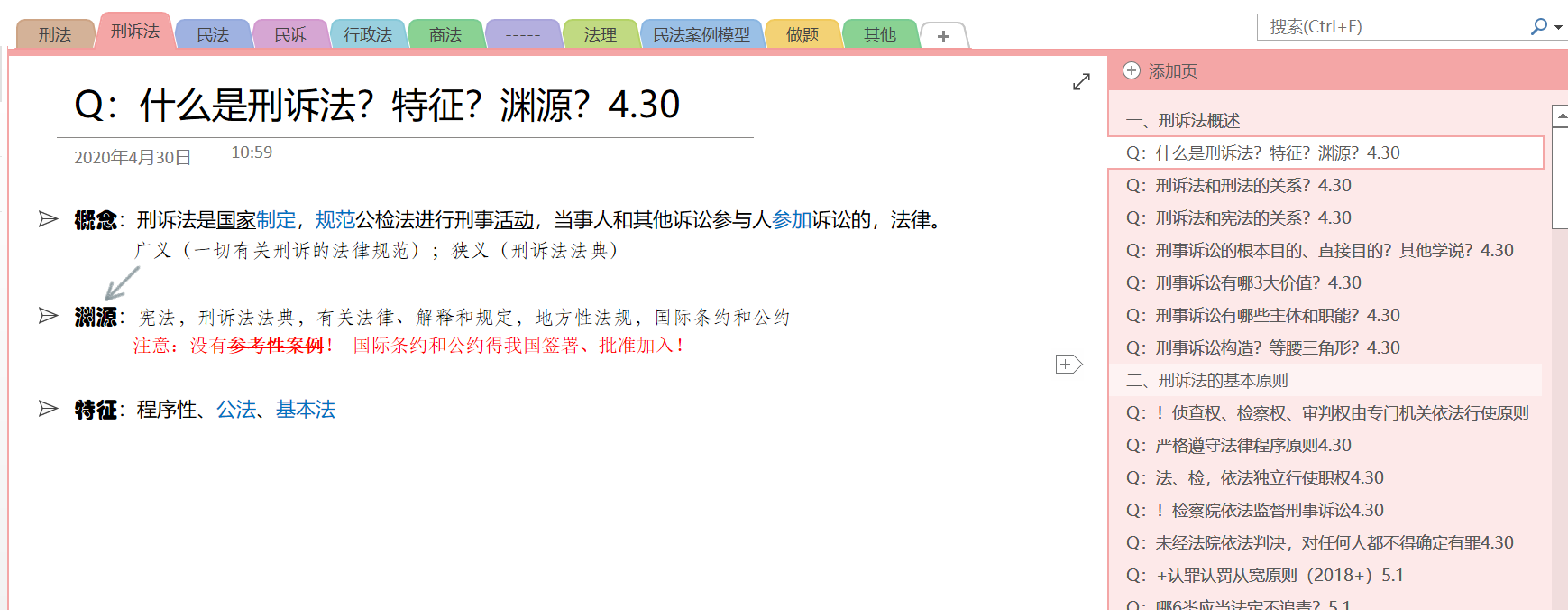The width and height of the screenshot is (1568, 610).
Task: Click the blue word 规范
Action: coord(335,220)
